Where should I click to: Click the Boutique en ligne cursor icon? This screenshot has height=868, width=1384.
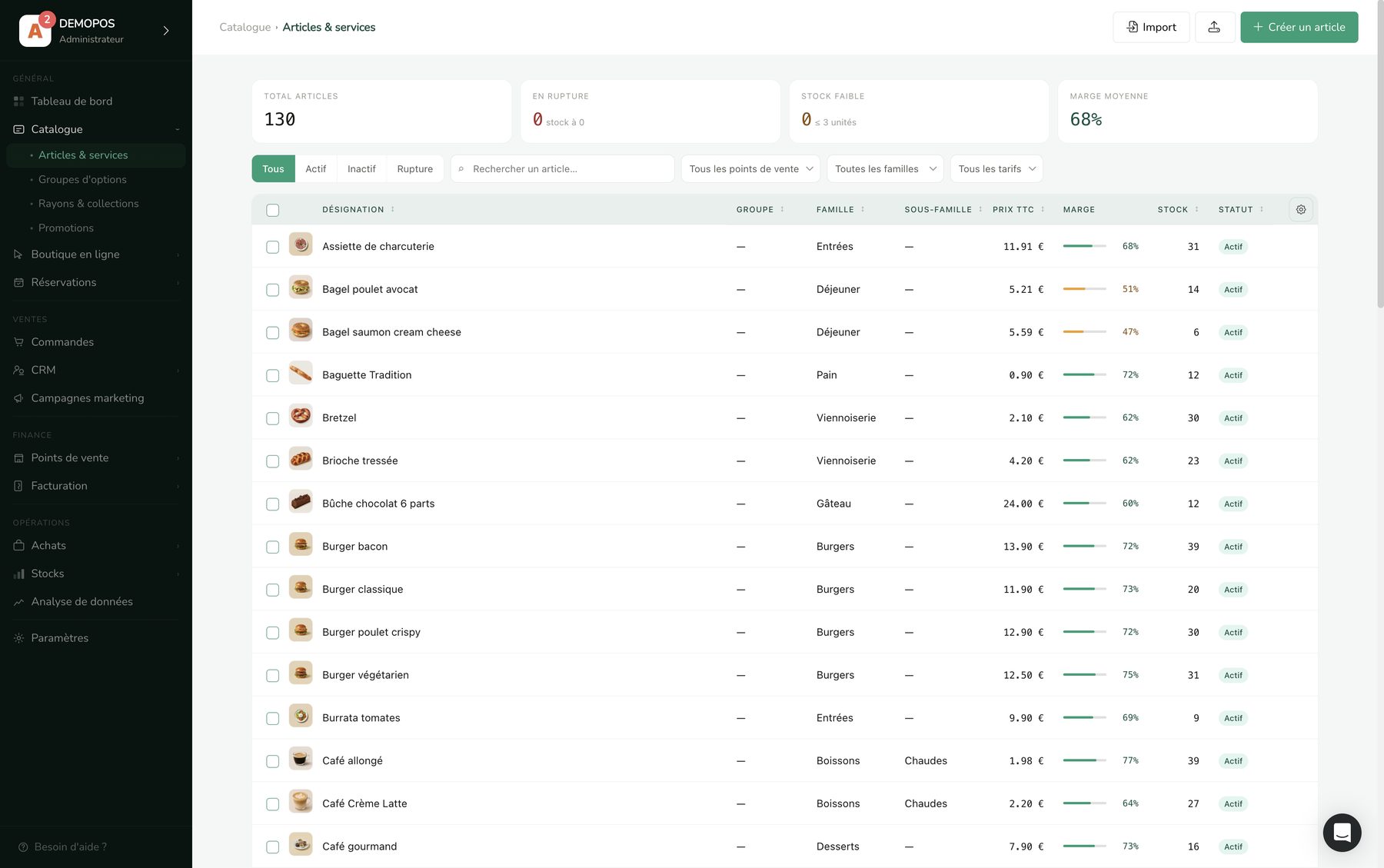tap(18, 254)
